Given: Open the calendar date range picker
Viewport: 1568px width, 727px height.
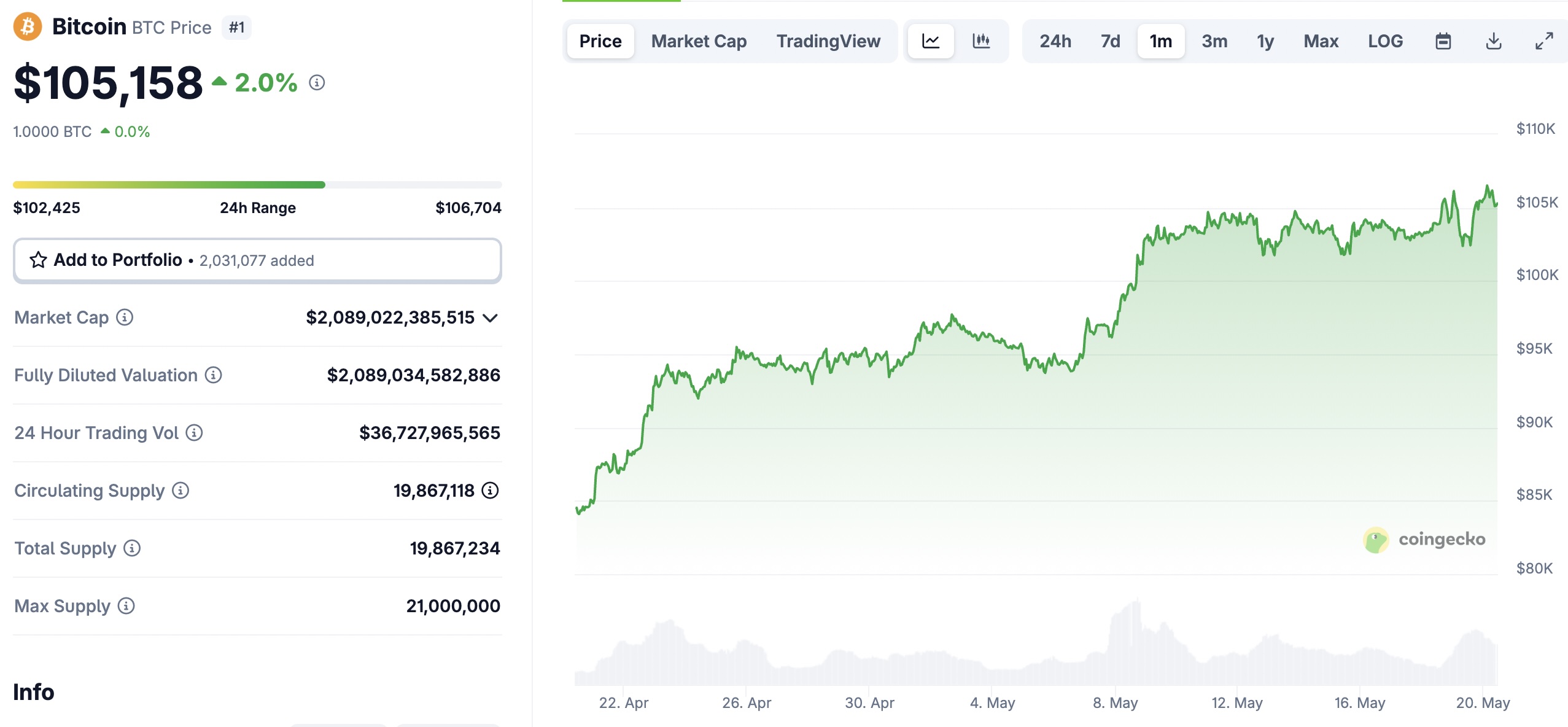Looking at the screenshot, I should coord(1443,41).
